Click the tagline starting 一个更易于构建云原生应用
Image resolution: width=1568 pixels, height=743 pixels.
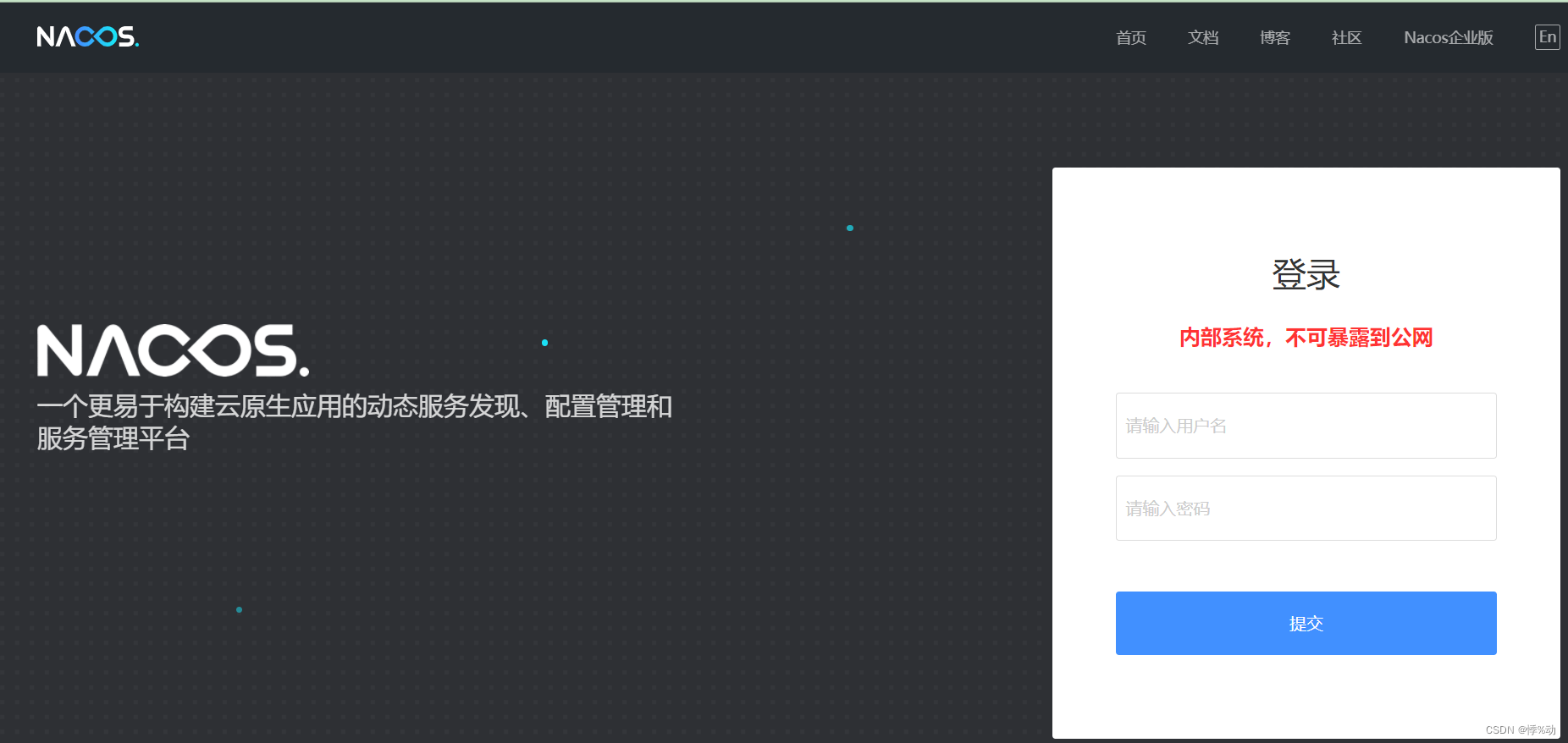(354, 422)
